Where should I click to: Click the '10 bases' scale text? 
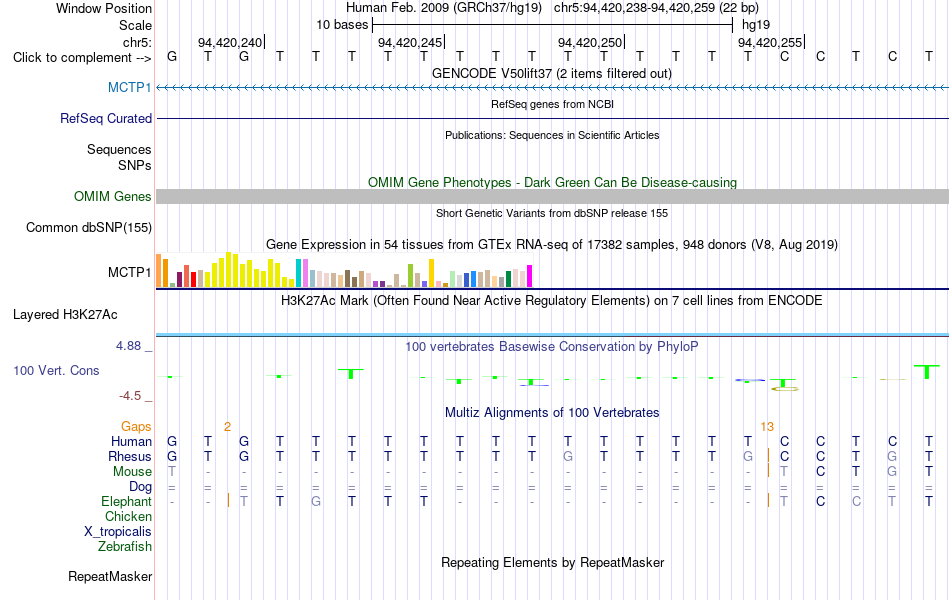tap(342, 25)
